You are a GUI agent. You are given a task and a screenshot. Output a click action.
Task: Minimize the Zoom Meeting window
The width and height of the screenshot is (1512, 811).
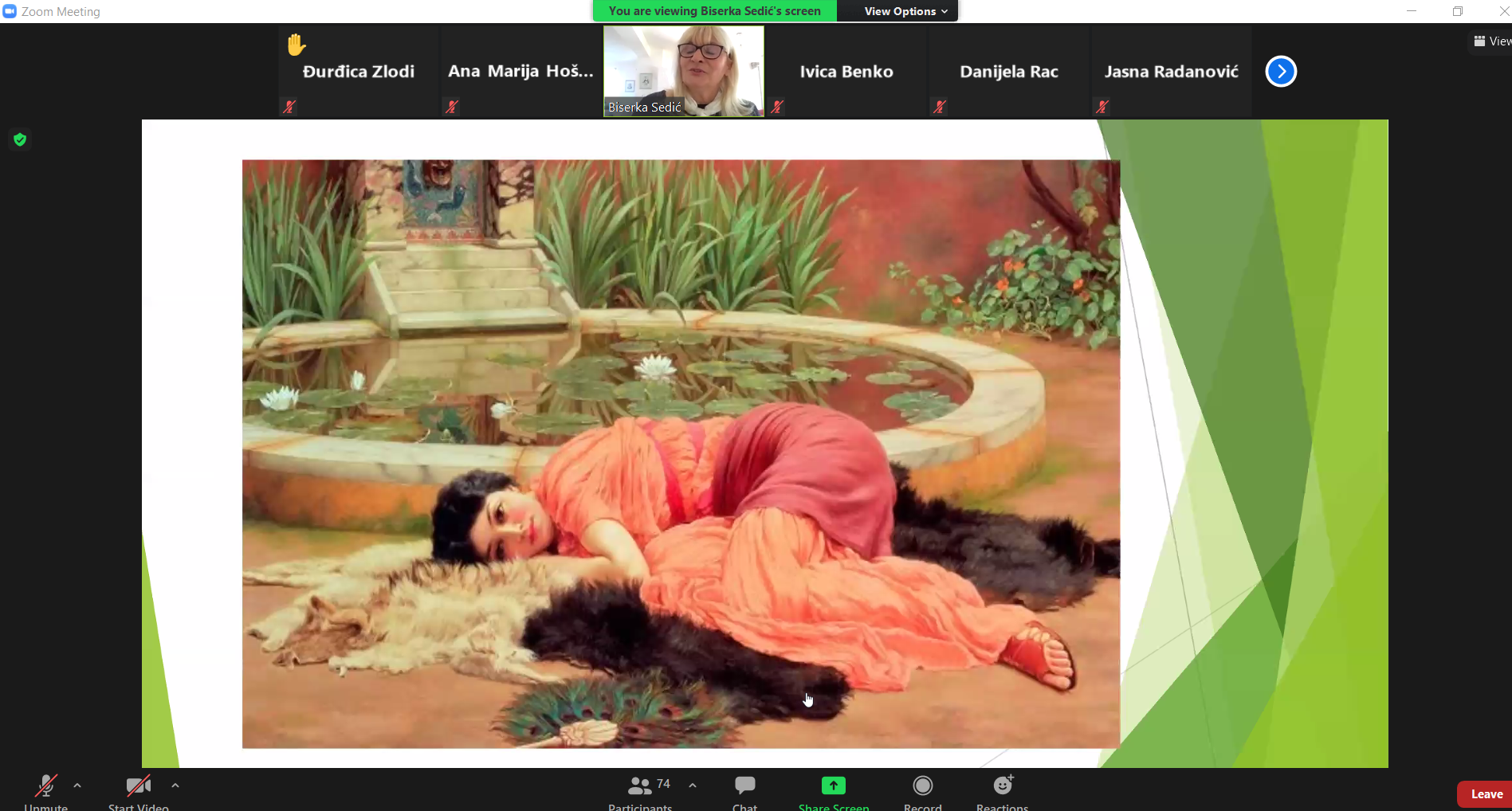(1412, 11)
